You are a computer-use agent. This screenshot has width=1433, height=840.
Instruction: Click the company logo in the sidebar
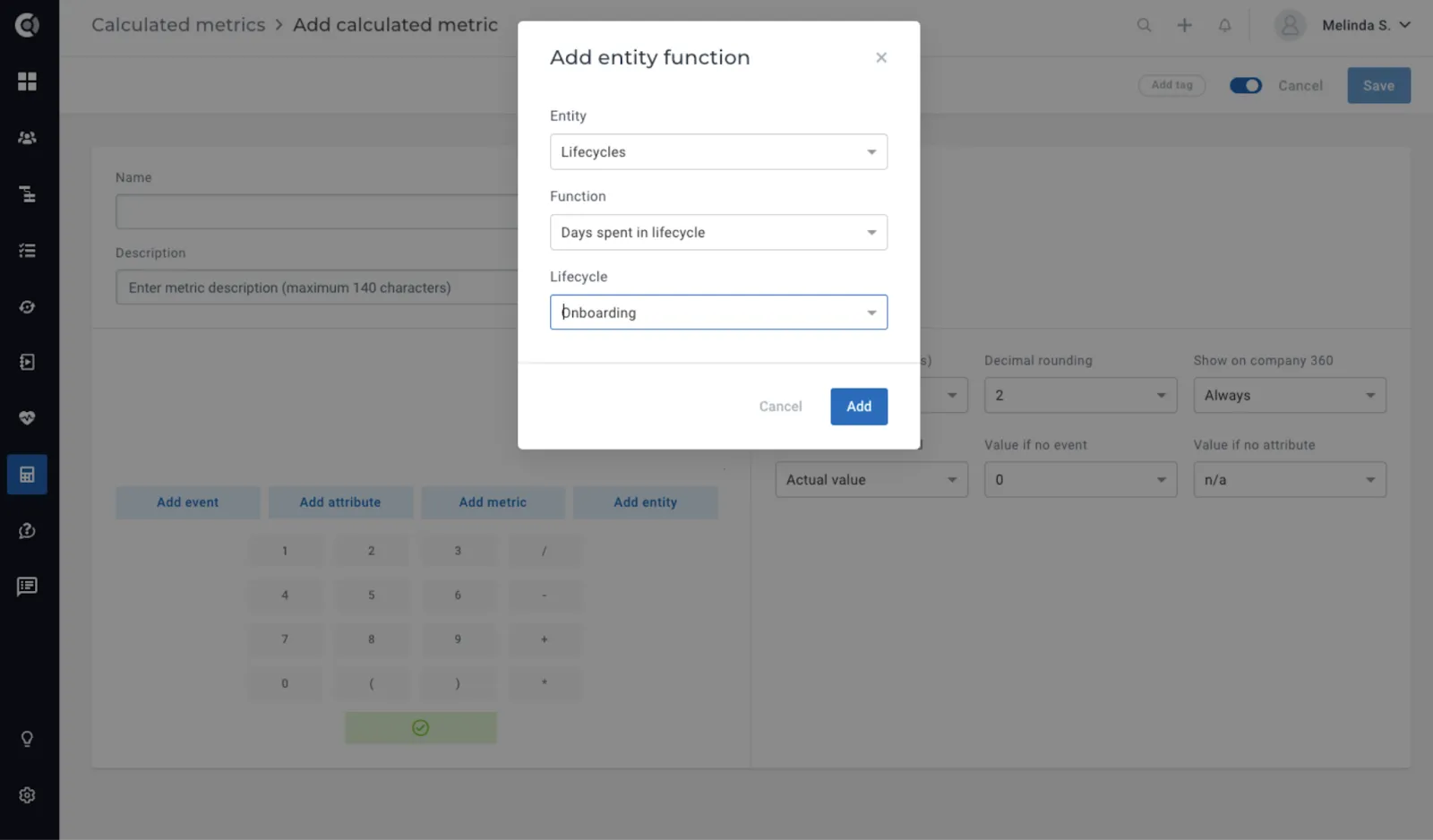27,25
